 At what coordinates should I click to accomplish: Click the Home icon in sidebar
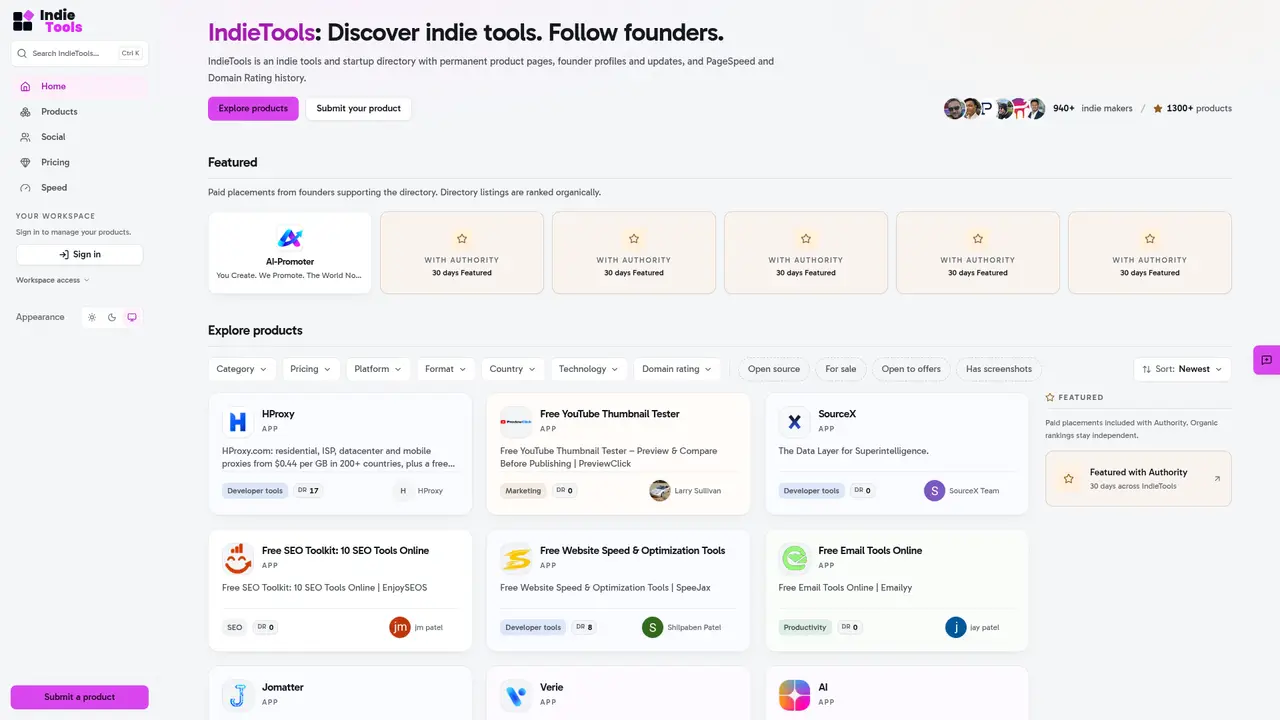click(x=25, y=87)
